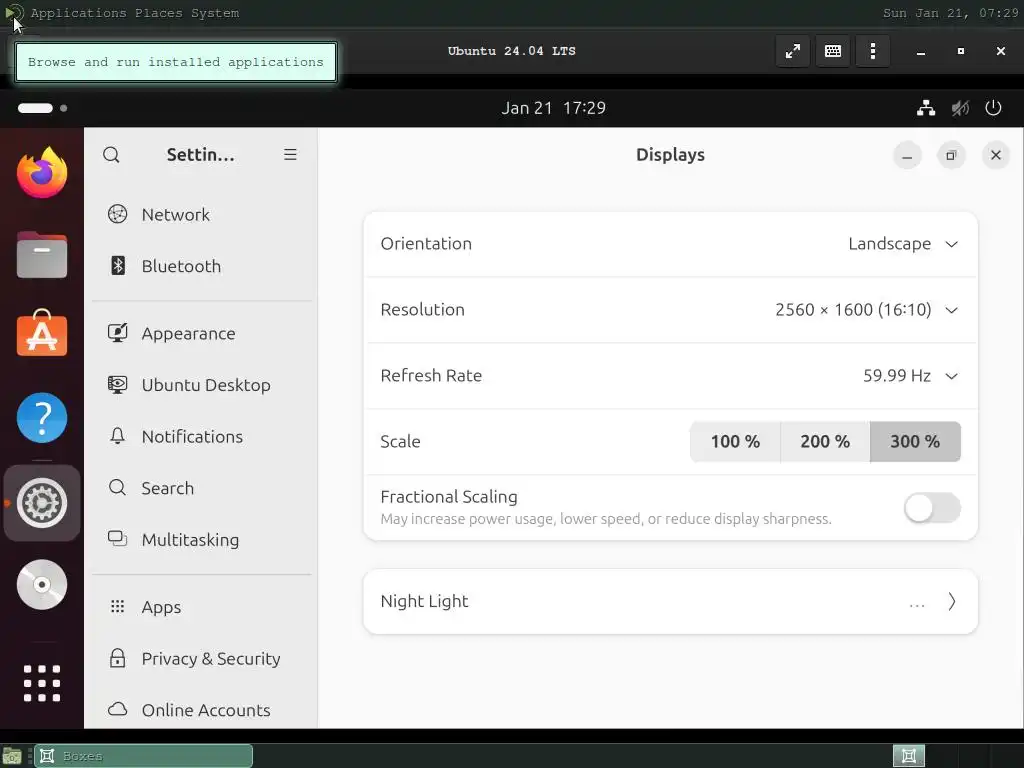Click the Network globe icon
The height and width of the screenshot is (768, 1024).
[118, 214]
